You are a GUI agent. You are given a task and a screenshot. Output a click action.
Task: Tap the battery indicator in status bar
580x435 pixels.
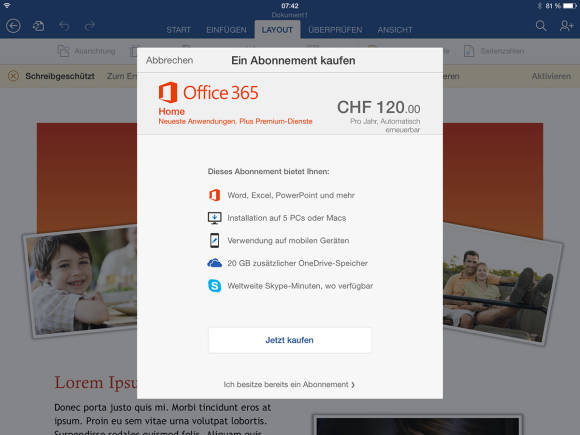coord(570,6)
